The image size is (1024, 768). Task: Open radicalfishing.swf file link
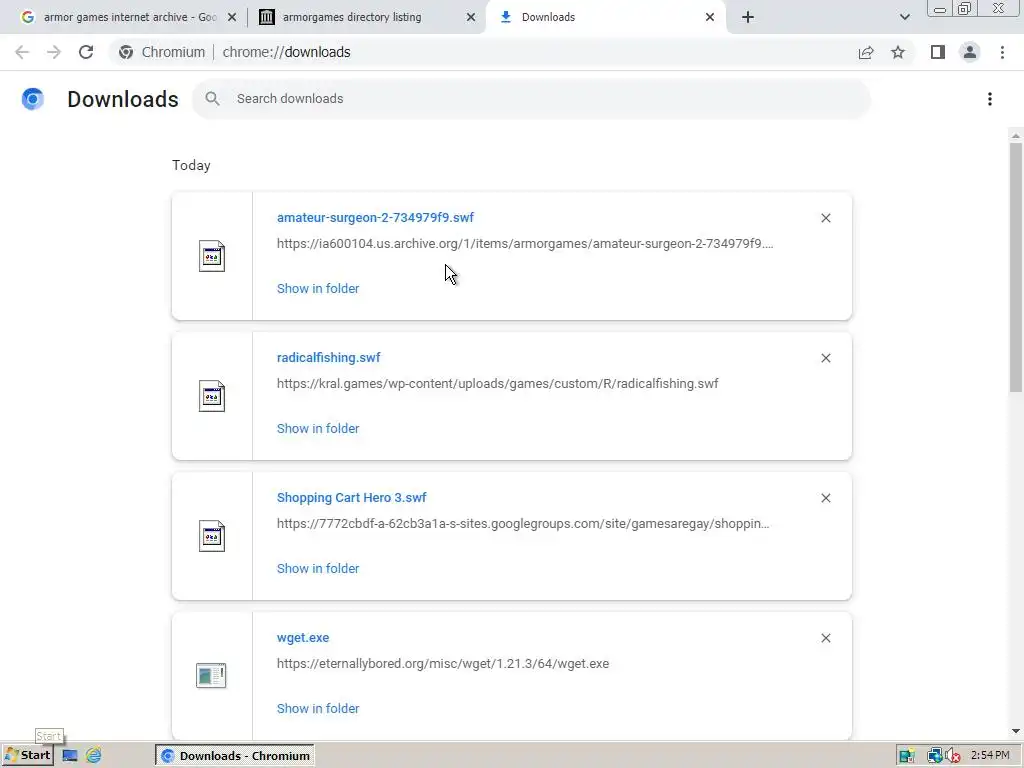pyautogui.click(x=328, y=358)
